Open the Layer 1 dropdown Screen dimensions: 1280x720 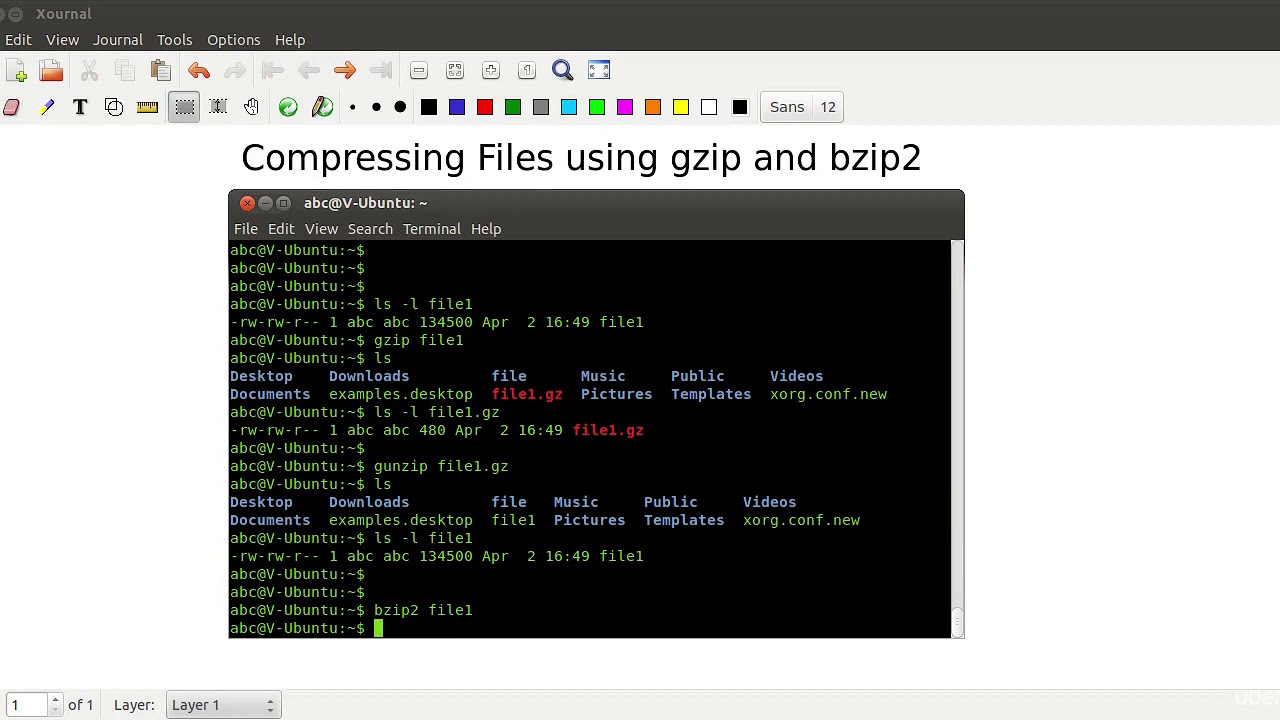point(222,705)
